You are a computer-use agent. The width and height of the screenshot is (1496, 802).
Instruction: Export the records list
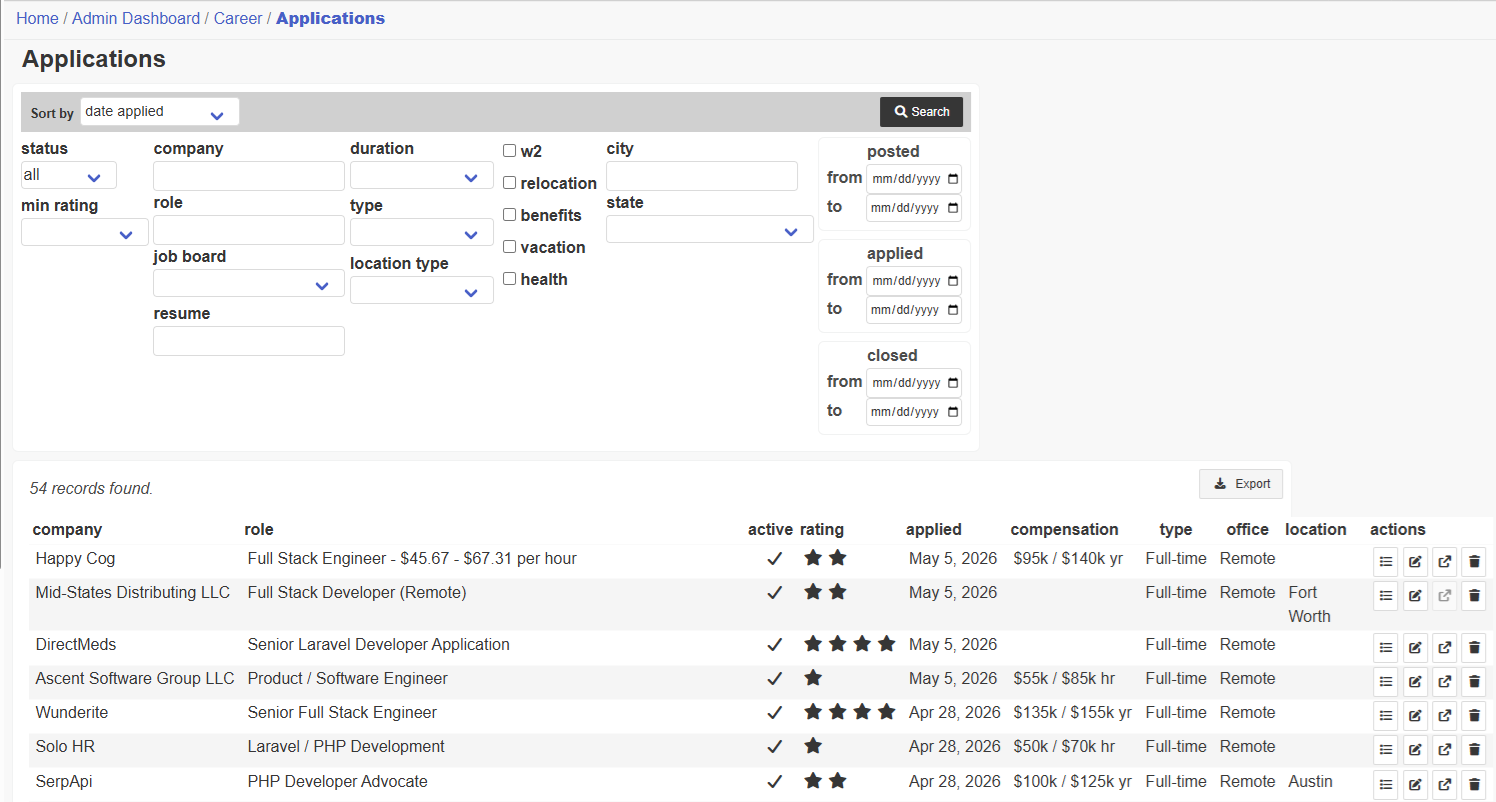point(1241,484)
